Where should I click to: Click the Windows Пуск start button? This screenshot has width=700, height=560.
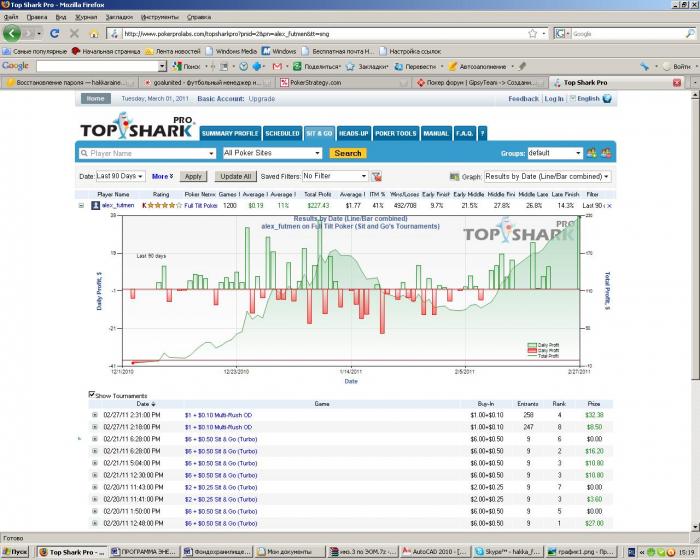point(15,552)
